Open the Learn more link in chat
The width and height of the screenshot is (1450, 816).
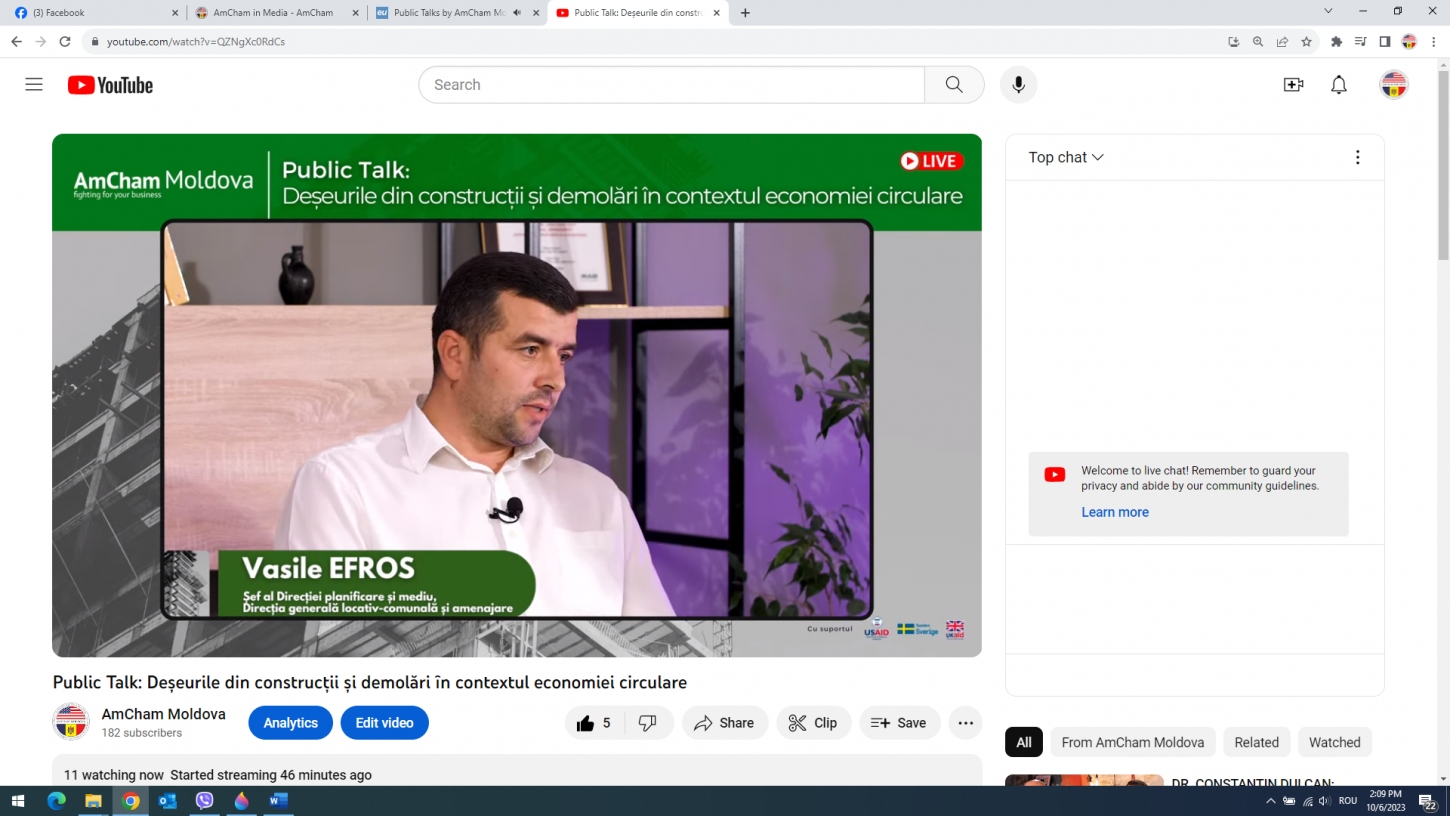(x=1114, y=512)
